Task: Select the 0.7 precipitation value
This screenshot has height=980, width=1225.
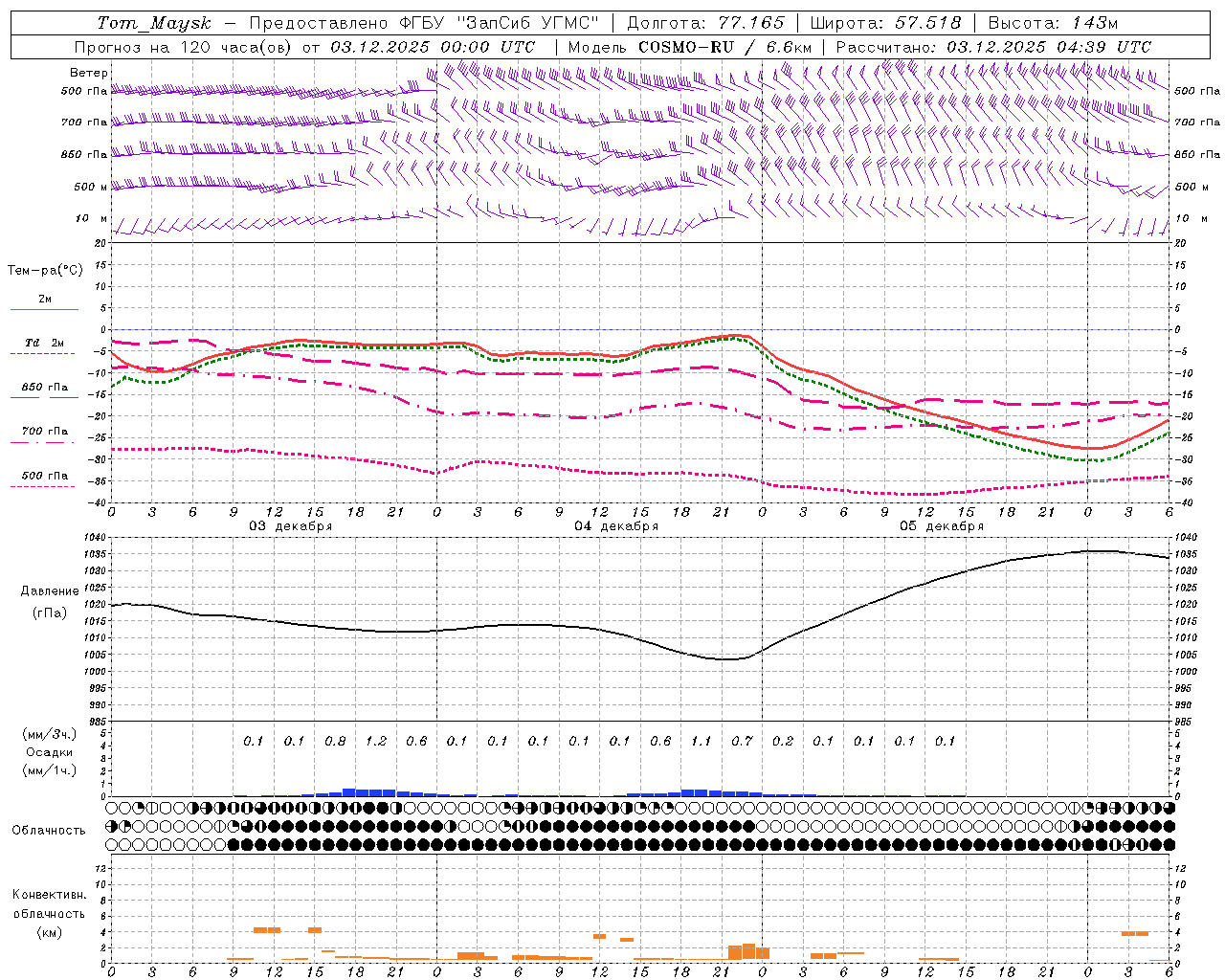Action: pyautogui.click(x=742, y=741)
